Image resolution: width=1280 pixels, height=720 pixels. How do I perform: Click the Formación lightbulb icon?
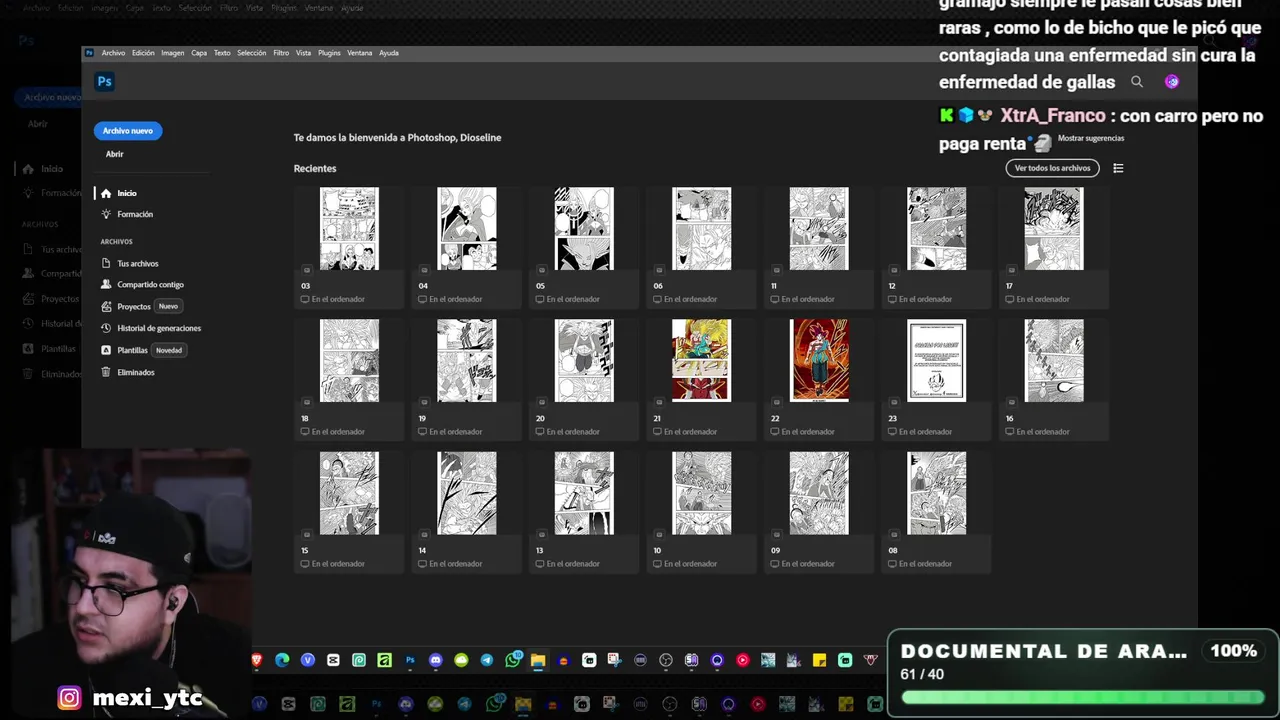pos(106,214)
